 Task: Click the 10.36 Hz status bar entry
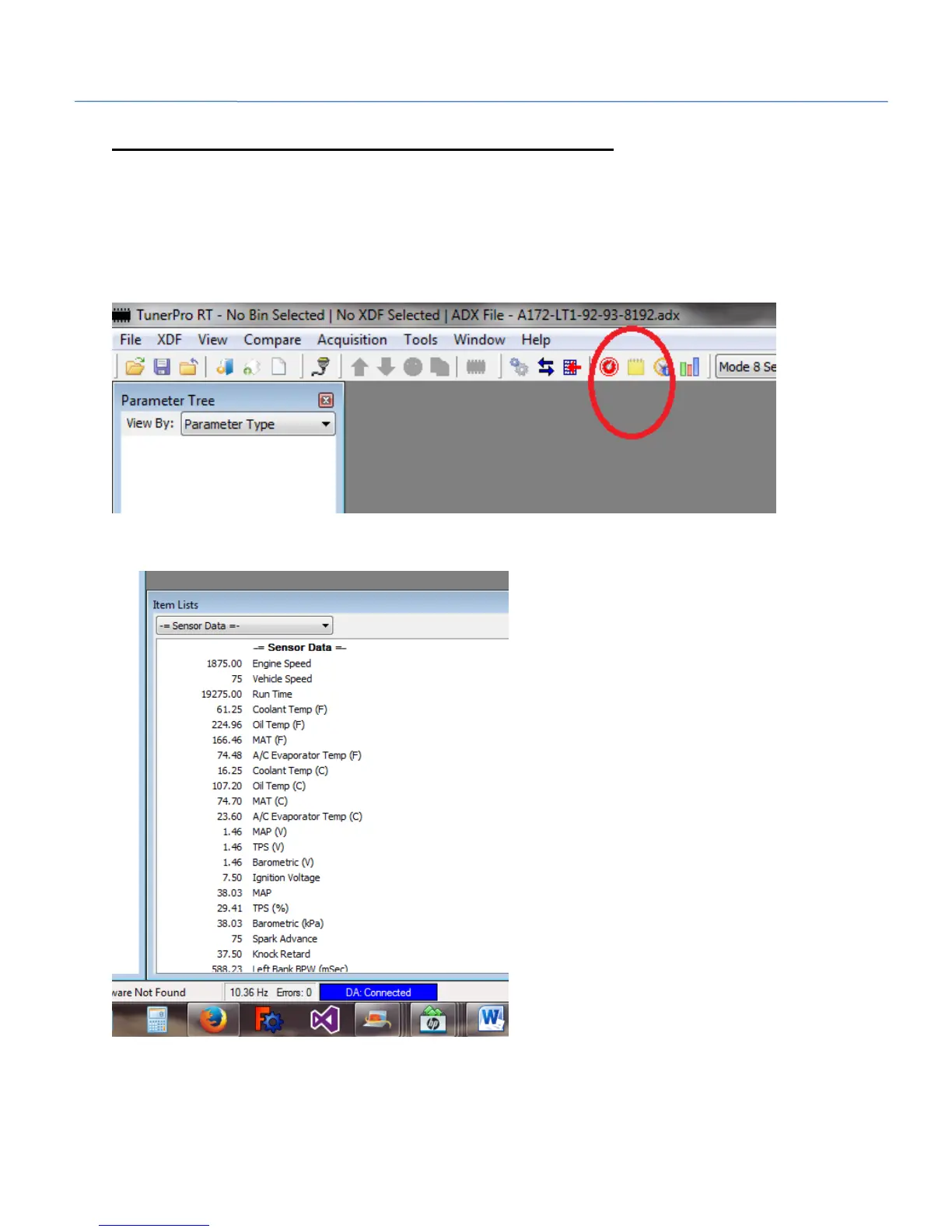[249, 992]
